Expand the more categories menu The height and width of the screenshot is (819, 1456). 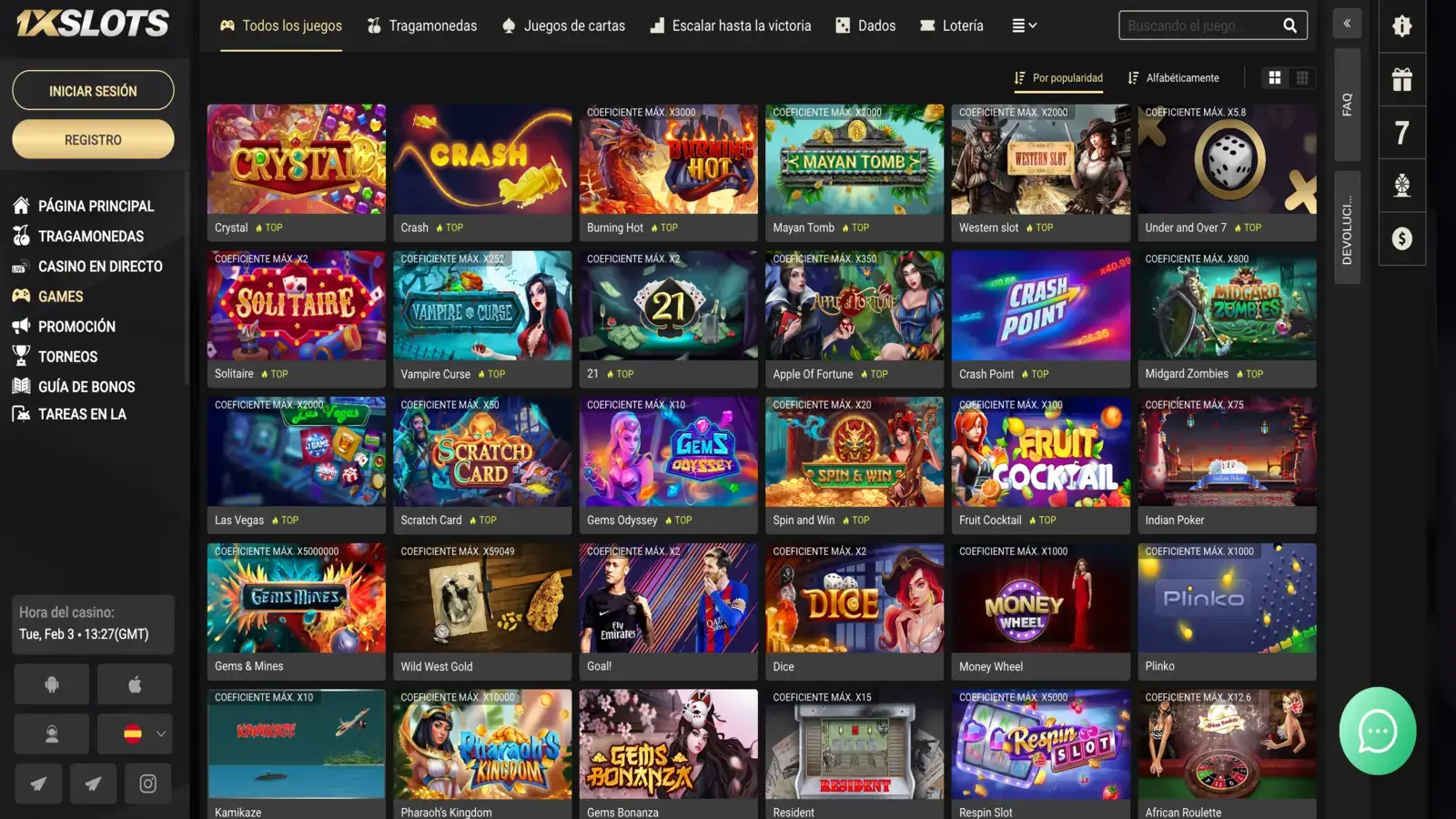tap(1024, 25)
